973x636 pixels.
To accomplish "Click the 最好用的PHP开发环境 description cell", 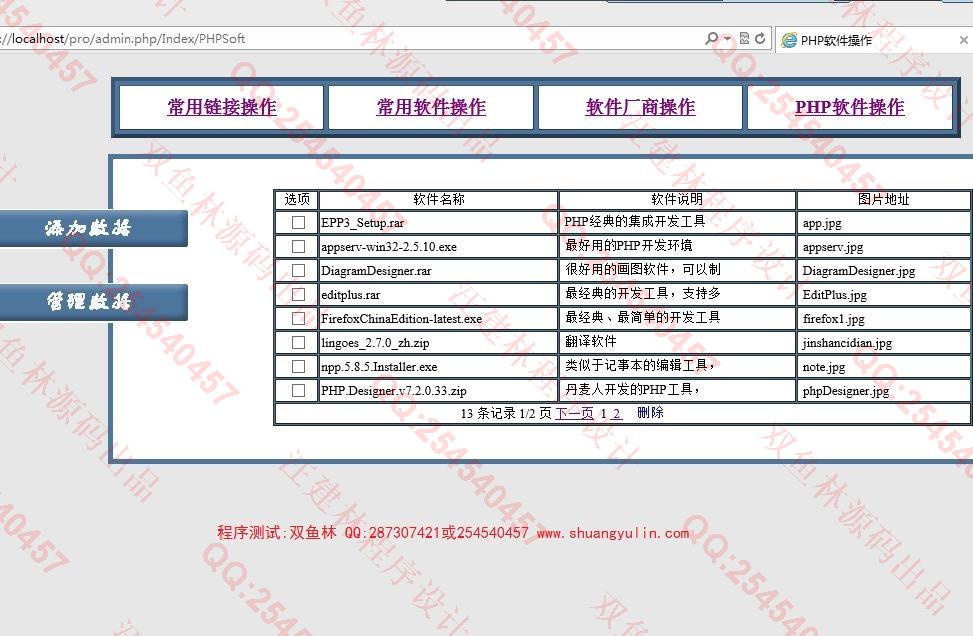I will [677, 246].
